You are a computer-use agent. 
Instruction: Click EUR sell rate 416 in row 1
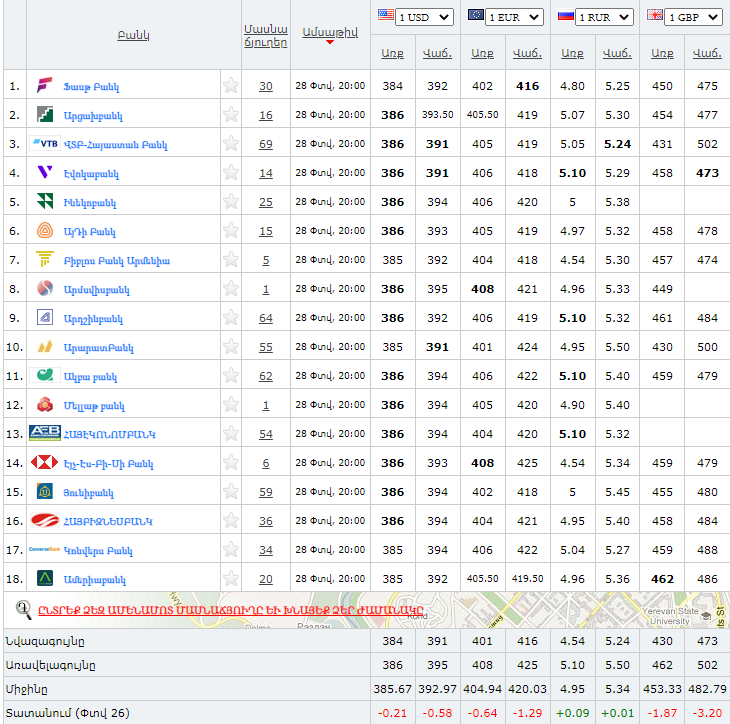coord(527,86)
